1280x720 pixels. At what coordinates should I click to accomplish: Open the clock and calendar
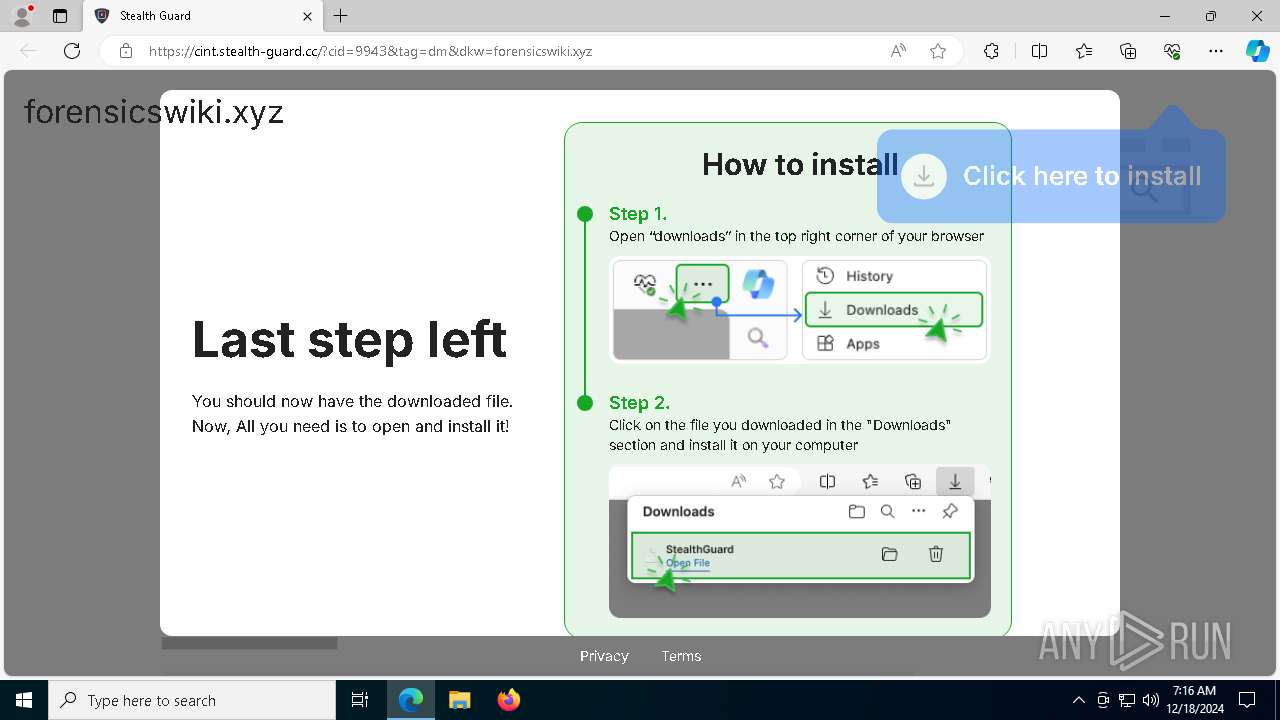pyautogui.click(x=1194, y=700)
